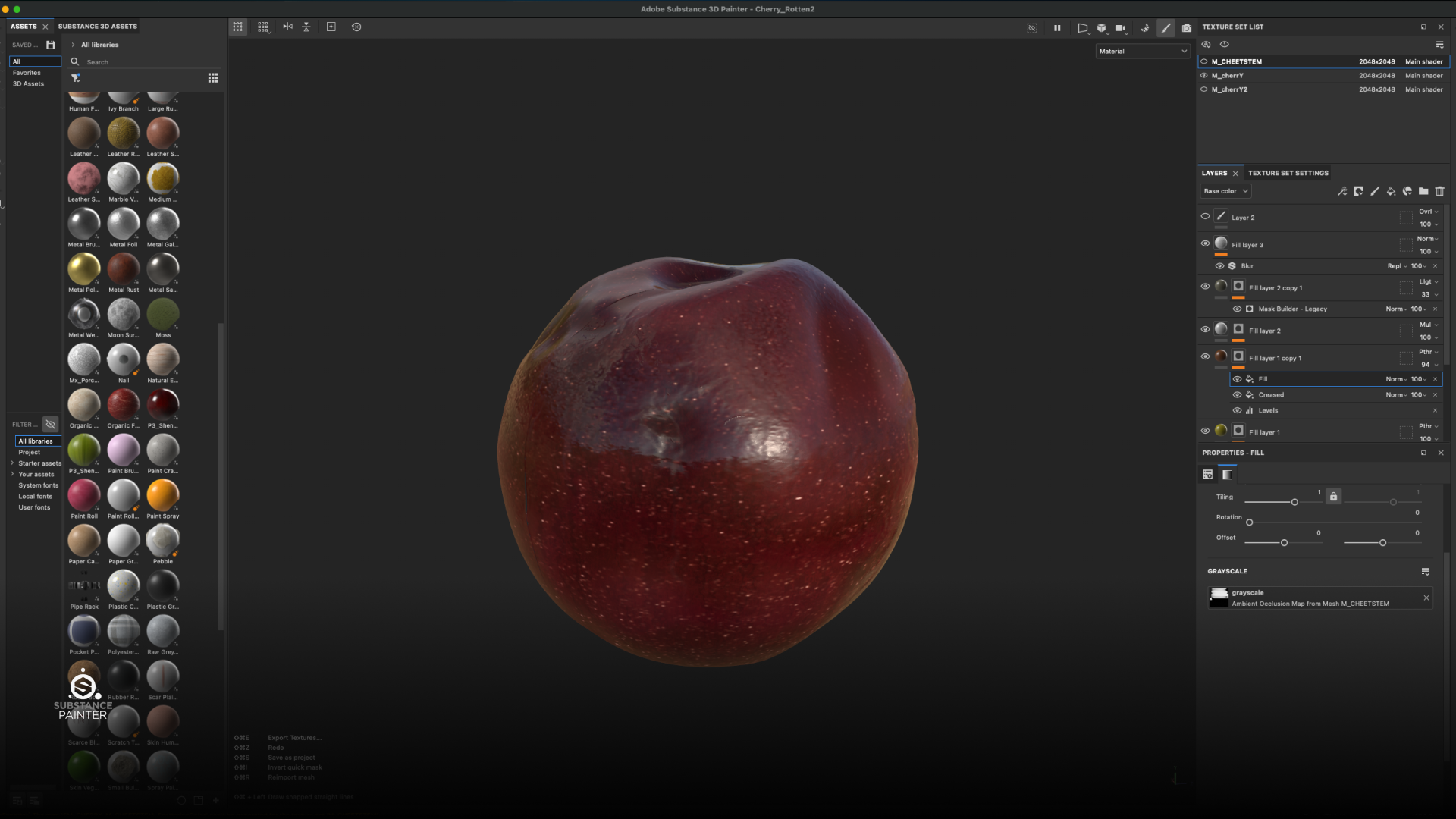Open the Material viewport mode dropdown
Image resolution: width=1456 pixels, height=819 pixels.
coord(1143,52)
